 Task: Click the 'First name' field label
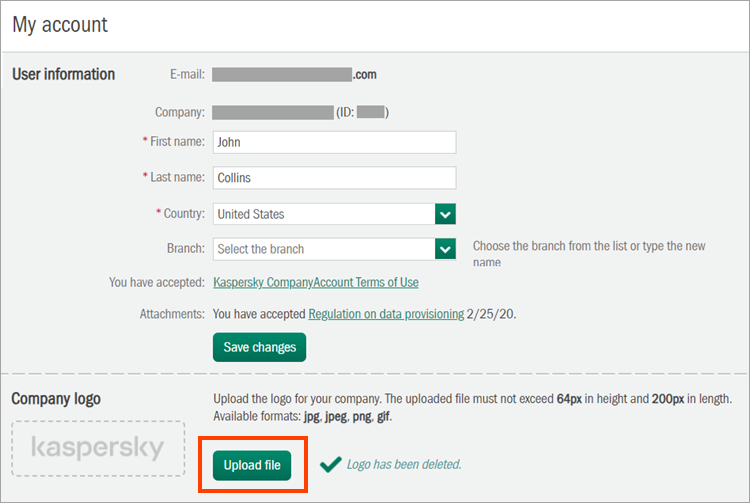[x=177, y=142]
